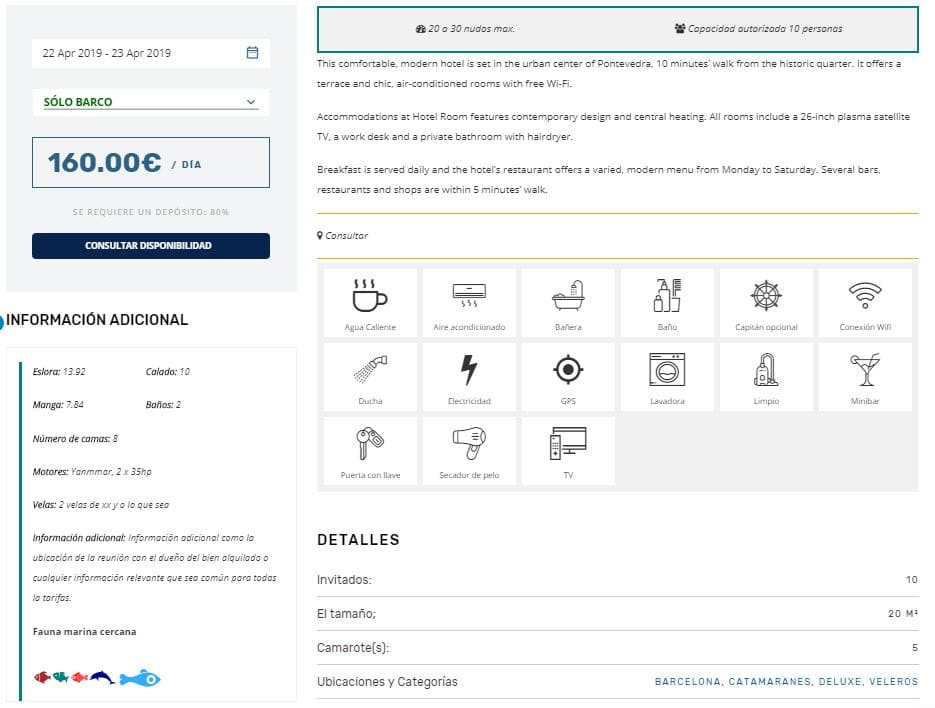The height and width of the screenshot is (708, 935).
Task: Click the Consultar location link
Action: pyautogui.click(x=346, y=236)
